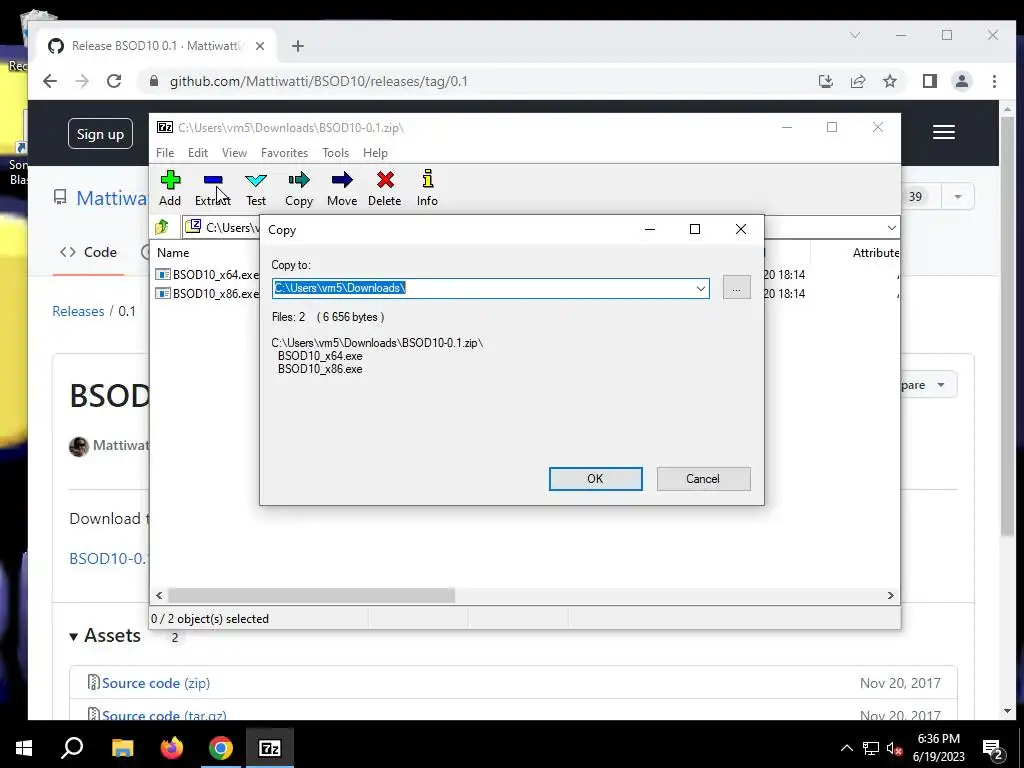
Task: Open the notification center icon
Action: [993, 748]
